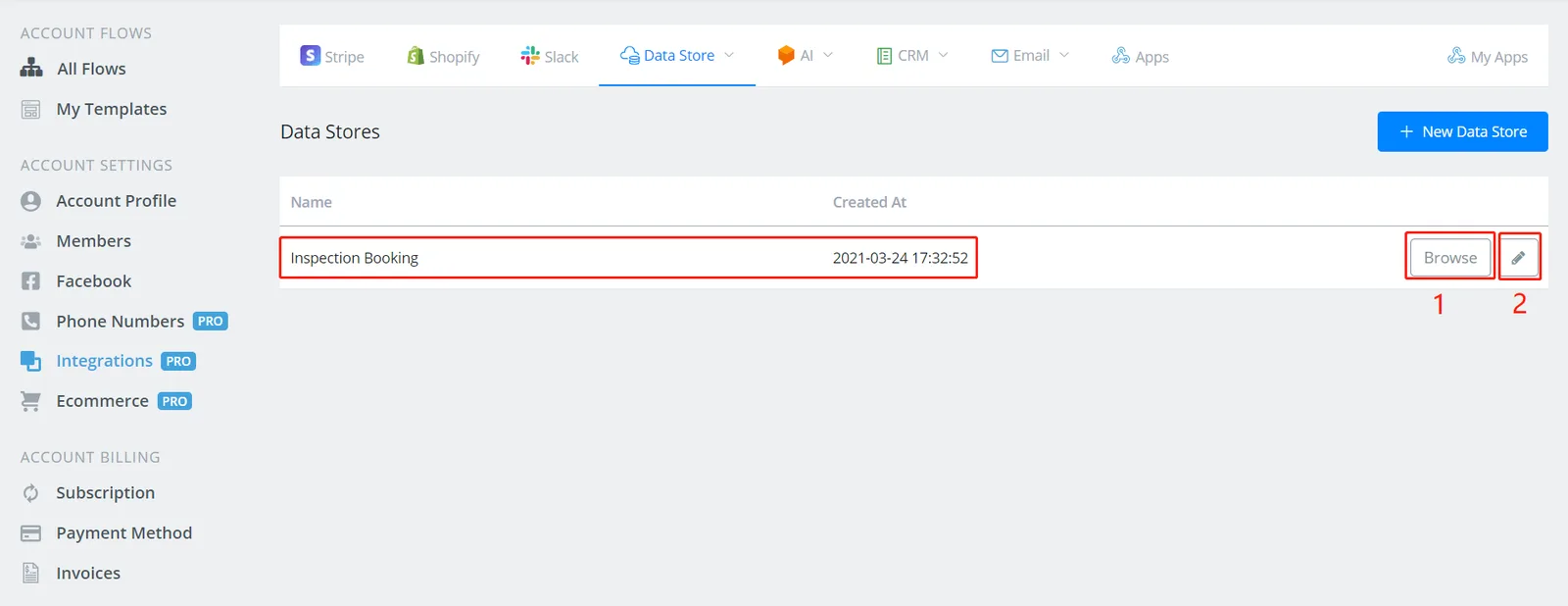This screenshot has width=1568, height=606.
Task: Expand the Data Store dropdown chevron
Action: coord(729,56)
